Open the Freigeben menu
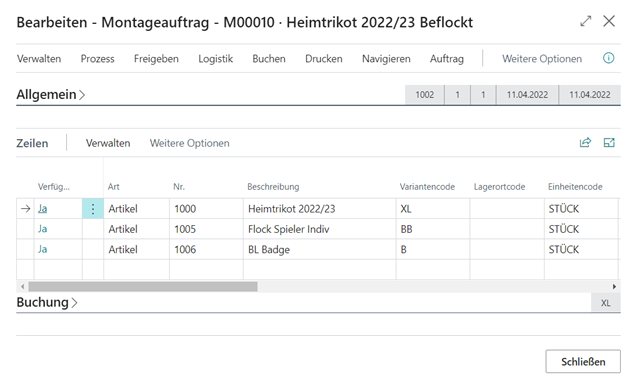The image size is (637, 387). pos(156,59)
